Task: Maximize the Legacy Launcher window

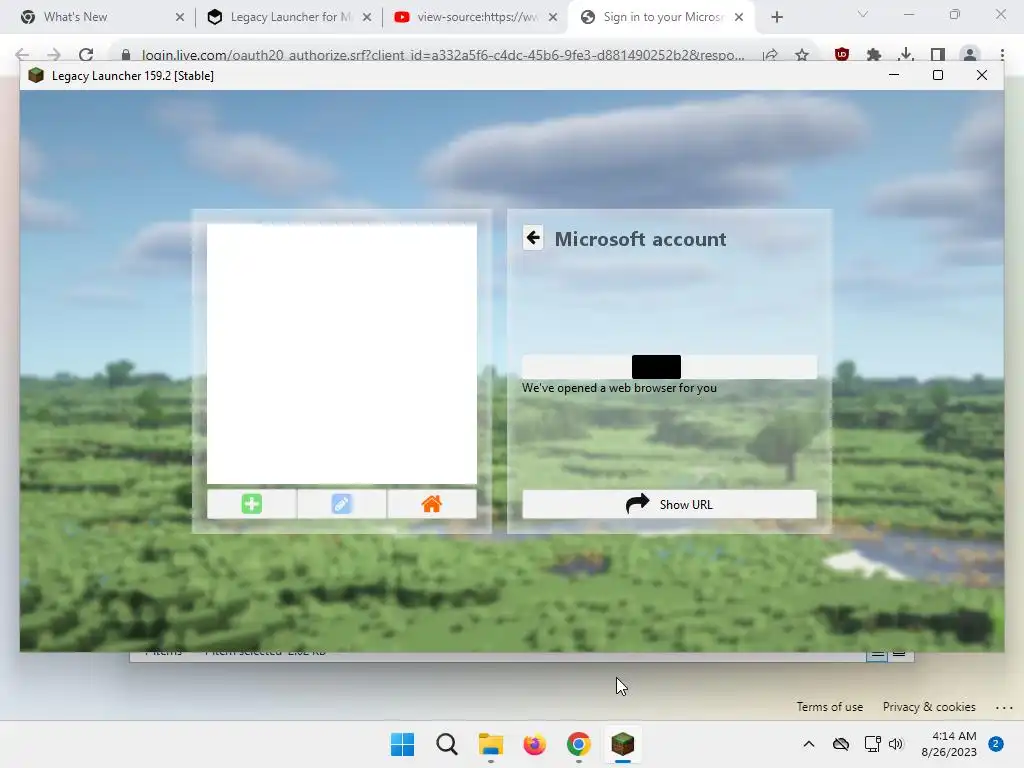Action: pyautogui.click(x=938, y=75)
